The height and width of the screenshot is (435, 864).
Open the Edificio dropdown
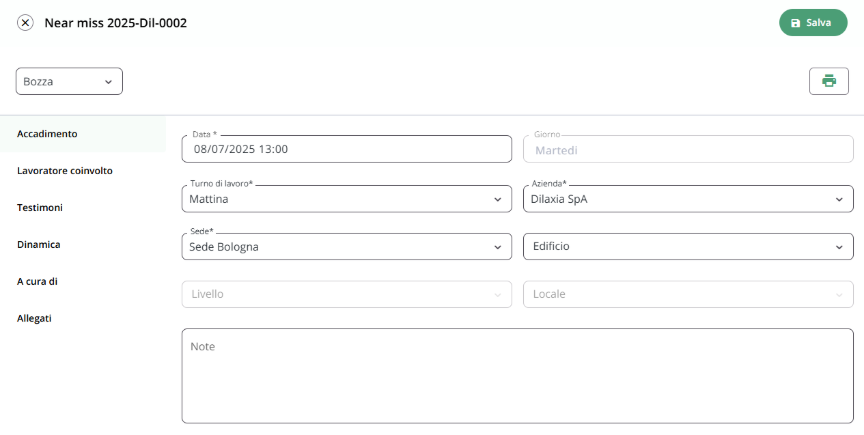tap(688, 246)
